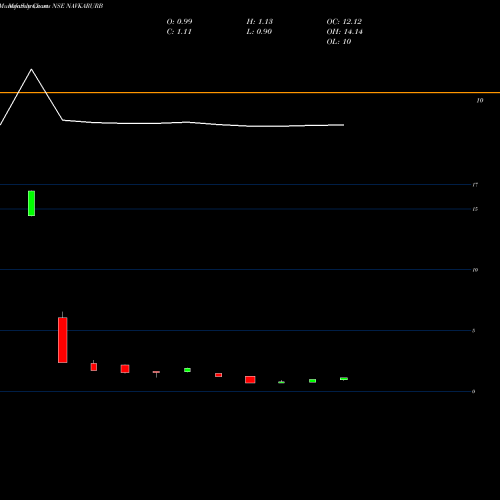This screenshot has height=500, width=500.
Task: Click the '10' label beside the orange line
Action: click(x=480, y=100)
